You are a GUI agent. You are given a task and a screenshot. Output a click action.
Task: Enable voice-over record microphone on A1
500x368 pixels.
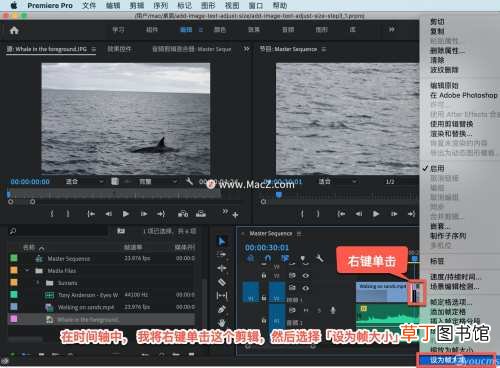pyautogui.click(x=333, y=310)
